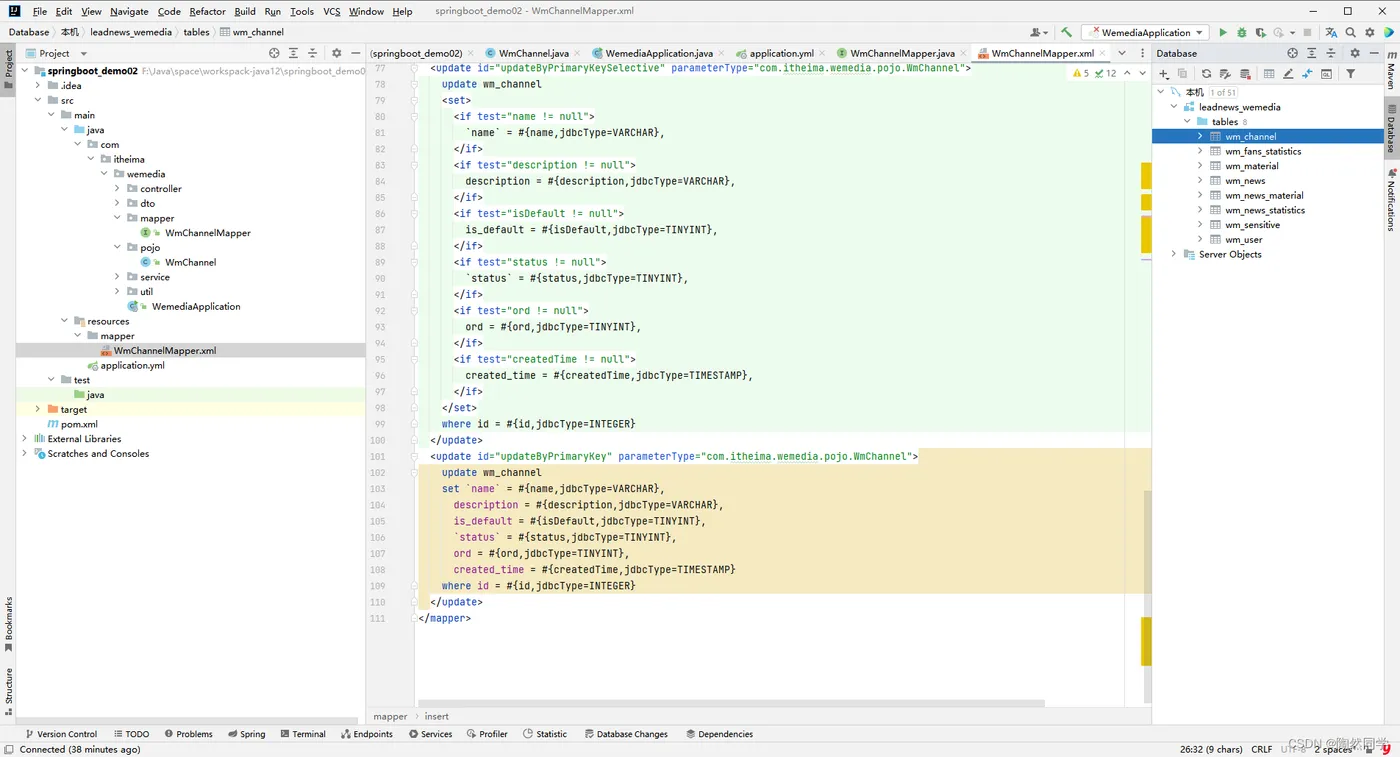Viewport: 1400px width, 757px height.
Task: Open Problems tool window
Action: click(188, 734)
